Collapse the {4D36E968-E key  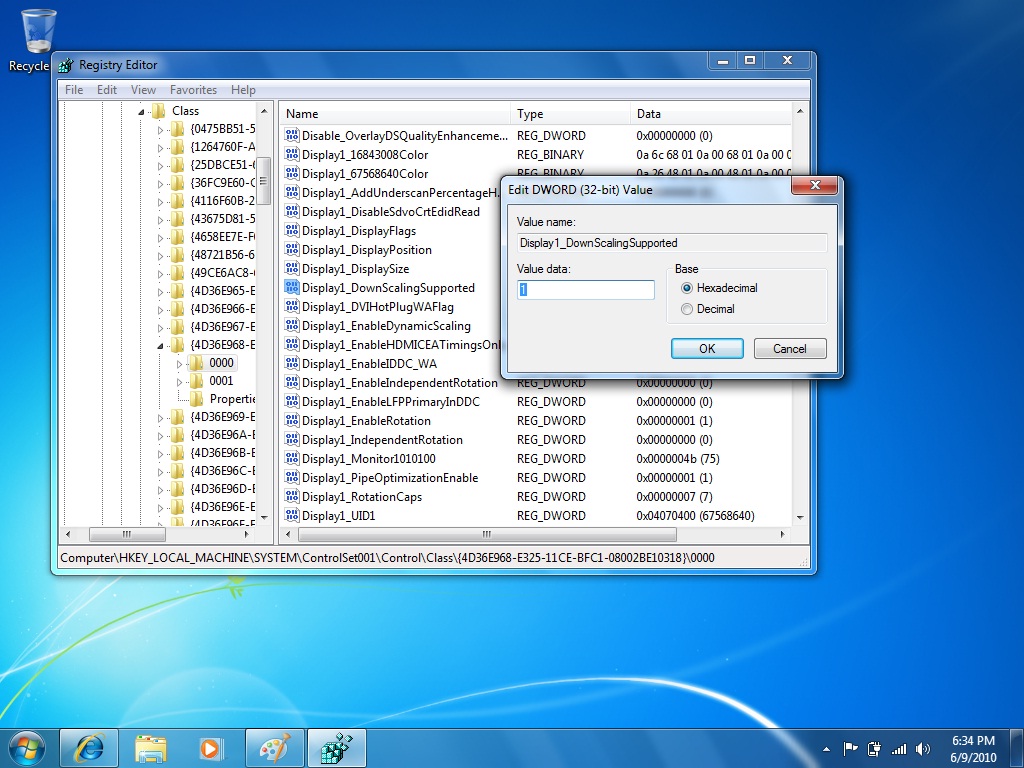tap(160, 346)
